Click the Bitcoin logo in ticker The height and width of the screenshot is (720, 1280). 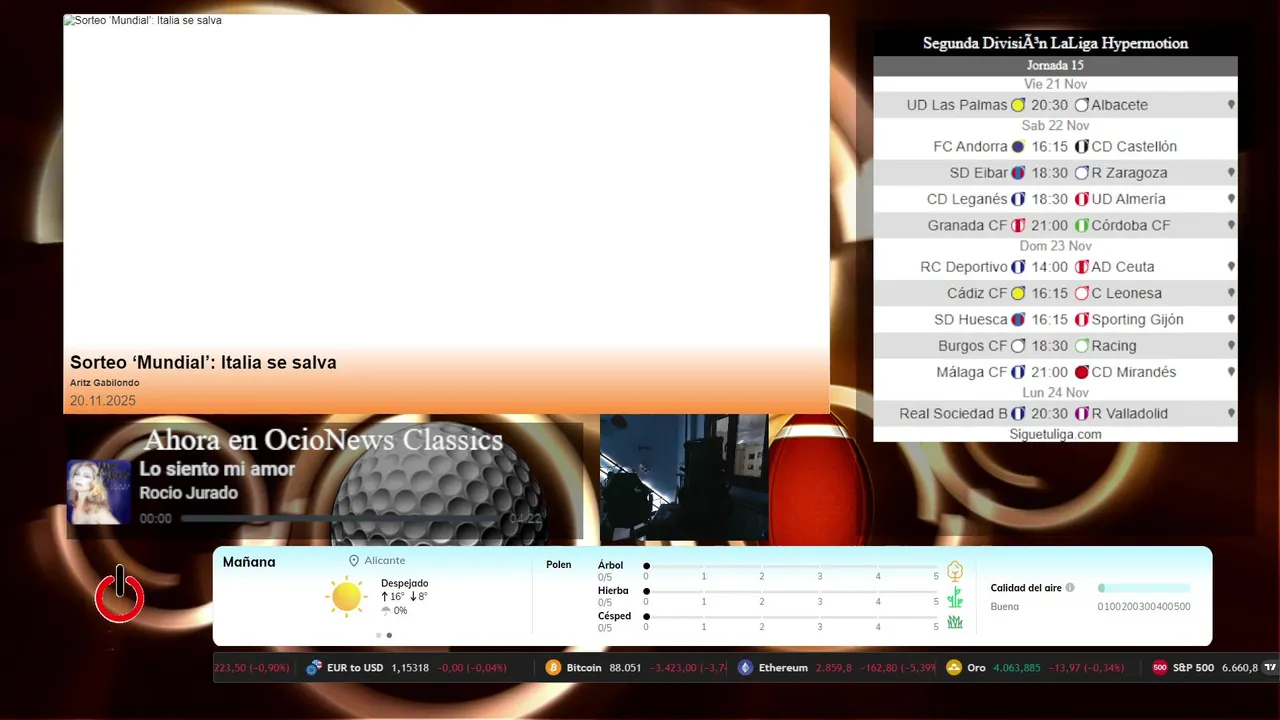[x=553, y=668]
